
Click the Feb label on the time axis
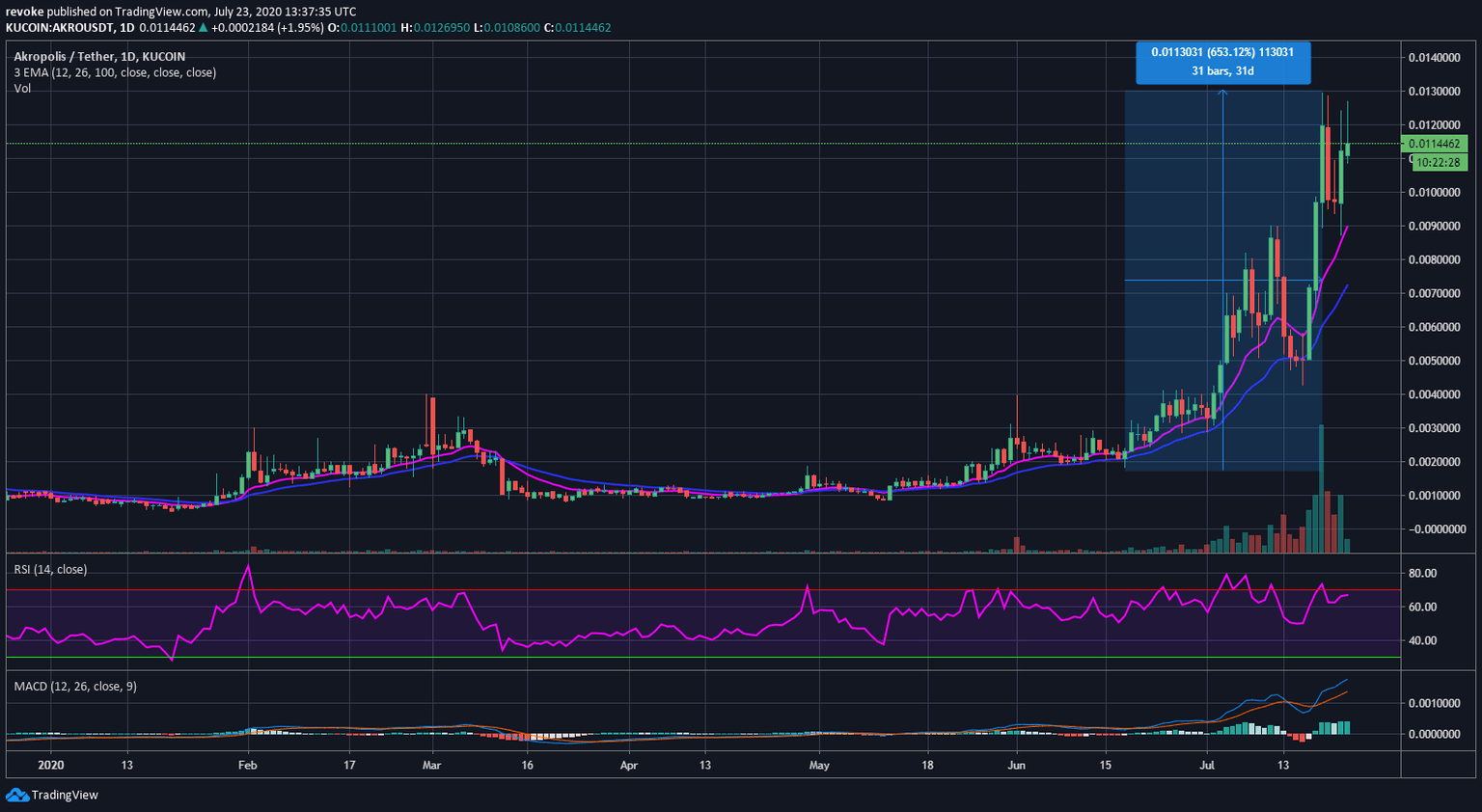[248, 766]
